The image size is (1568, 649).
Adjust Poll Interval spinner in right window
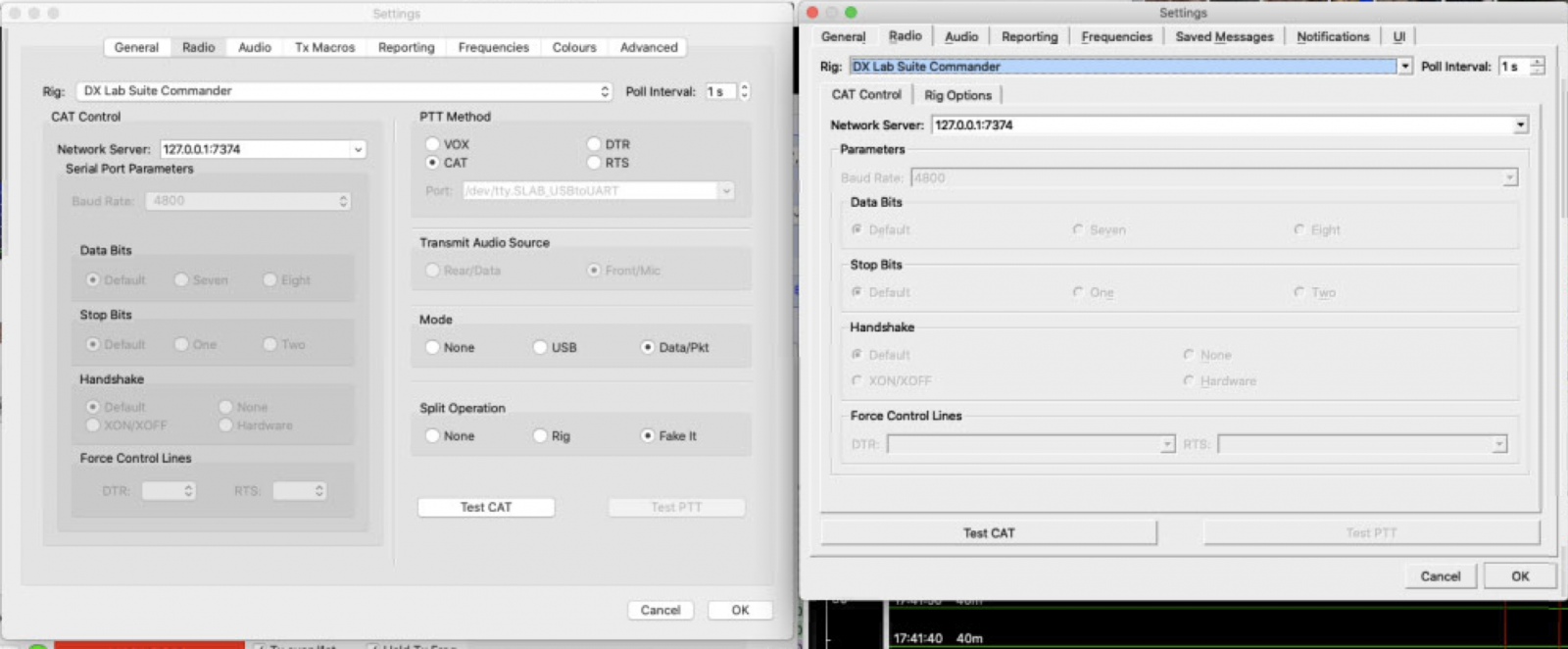[1537, 67]
